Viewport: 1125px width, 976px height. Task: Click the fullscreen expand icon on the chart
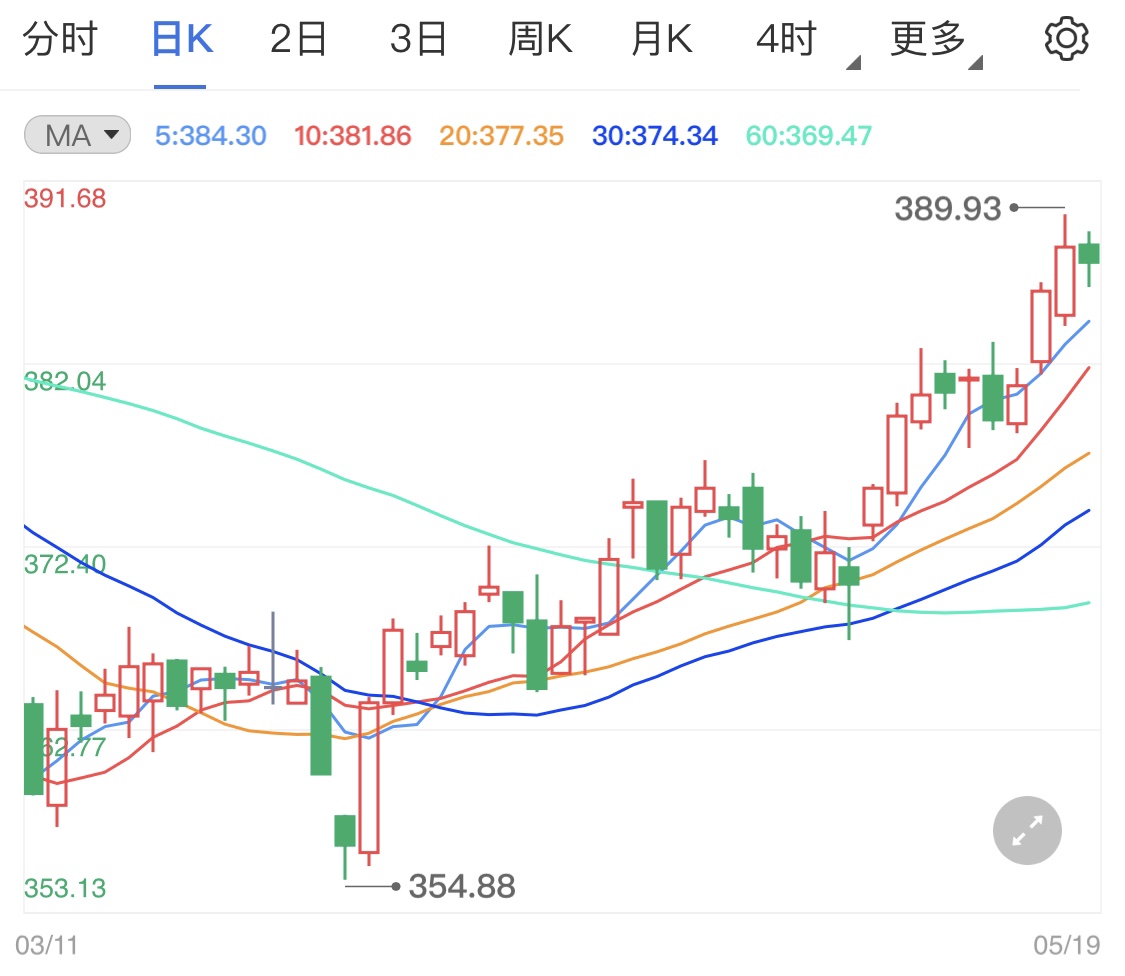click(x=1026, y=830)
